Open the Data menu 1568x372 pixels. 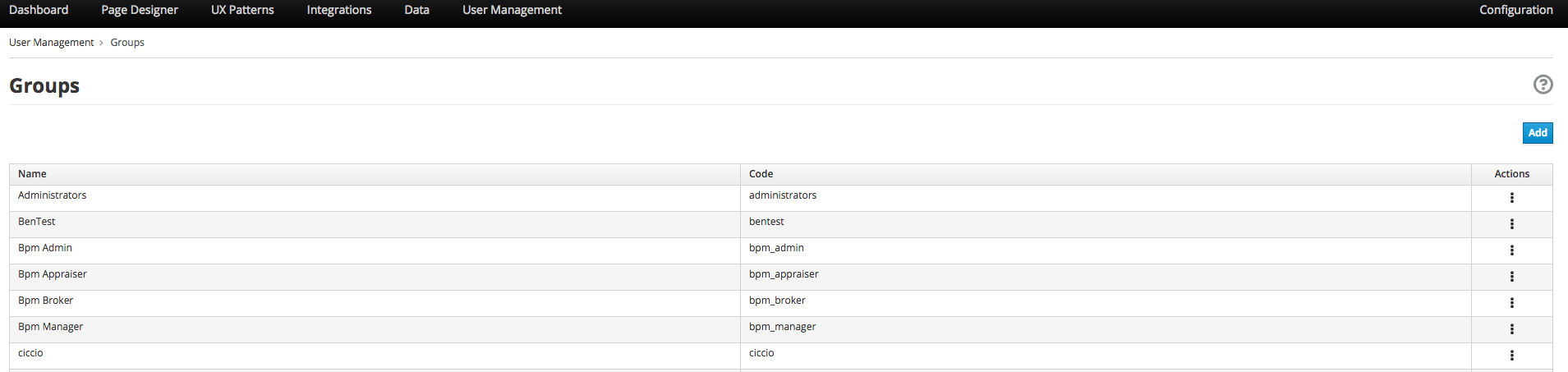416,10
